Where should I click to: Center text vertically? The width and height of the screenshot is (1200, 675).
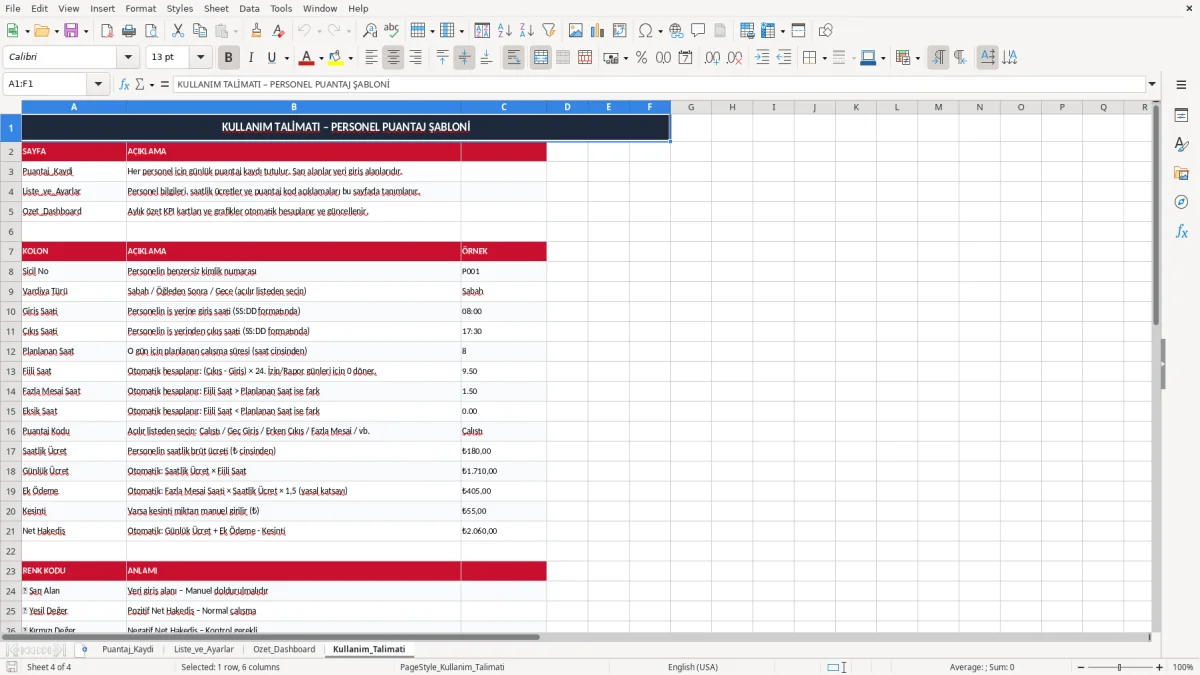[464, 58]
